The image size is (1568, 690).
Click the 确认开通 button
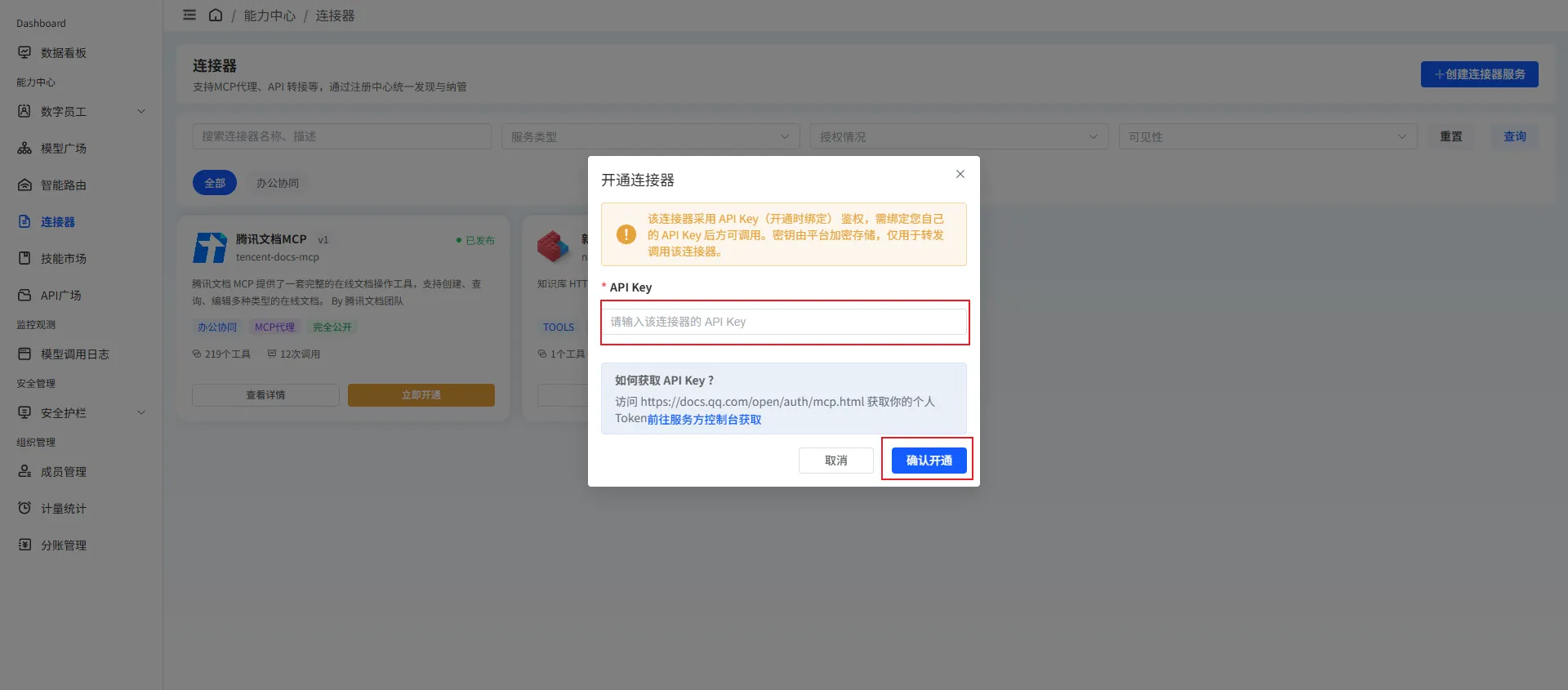coord(929,461)
